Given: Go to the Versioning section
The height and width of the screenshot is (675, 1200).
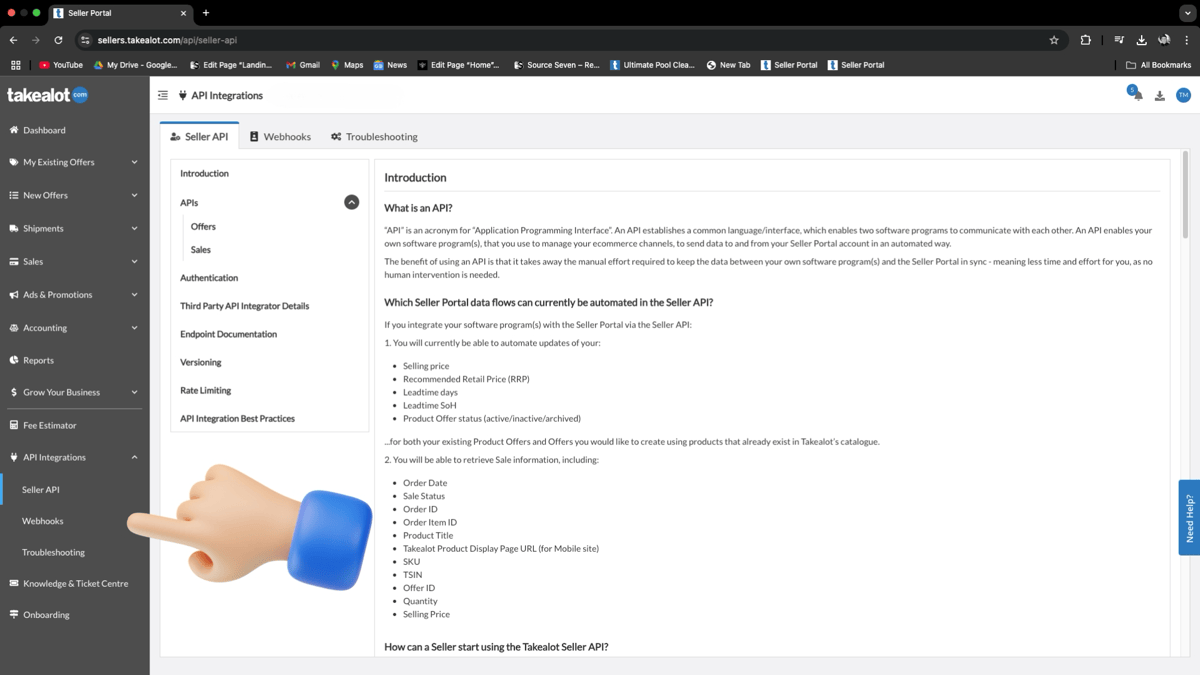Looking at the screenshot, I should pyautogui.click(x=201, y=362).
